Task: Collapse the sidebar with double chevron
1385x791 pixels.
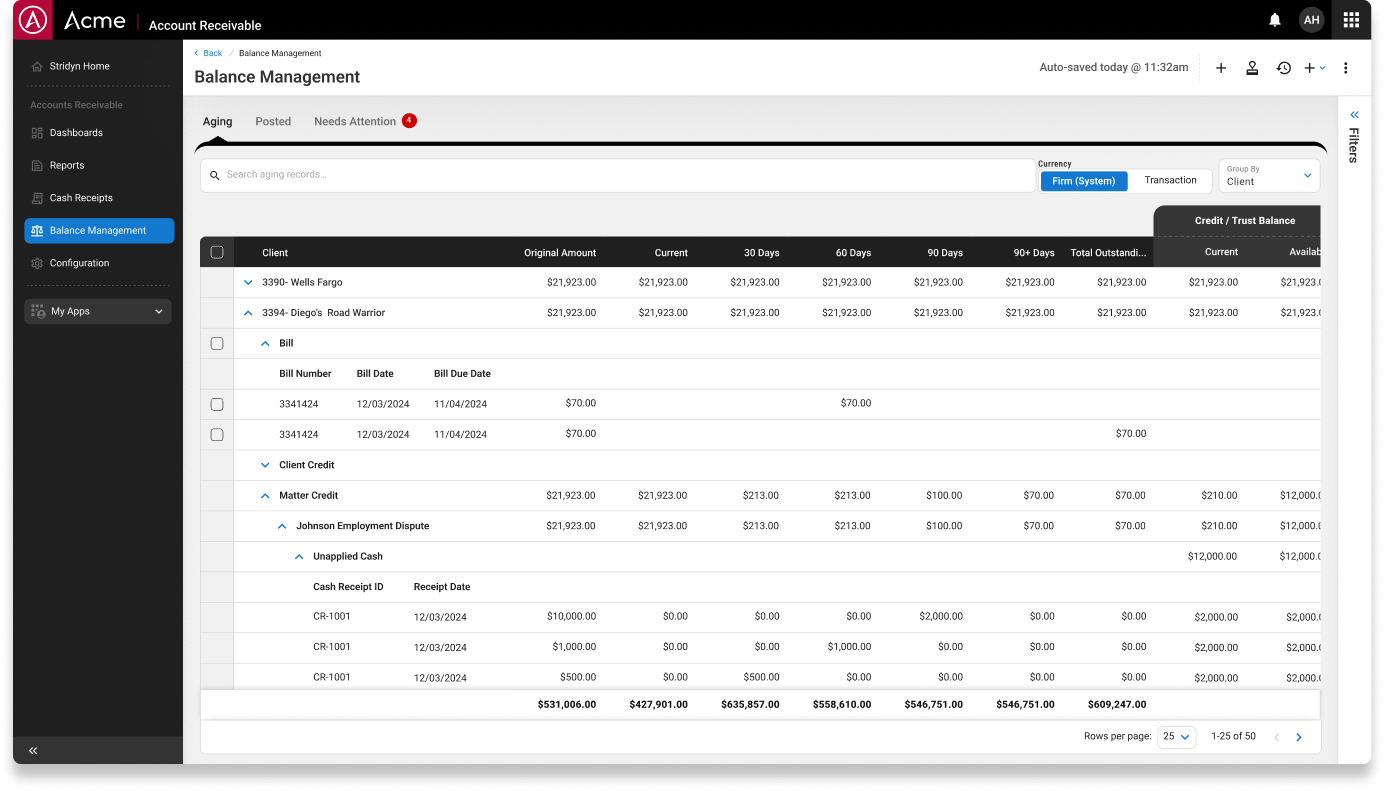Action: coord(33,750)
